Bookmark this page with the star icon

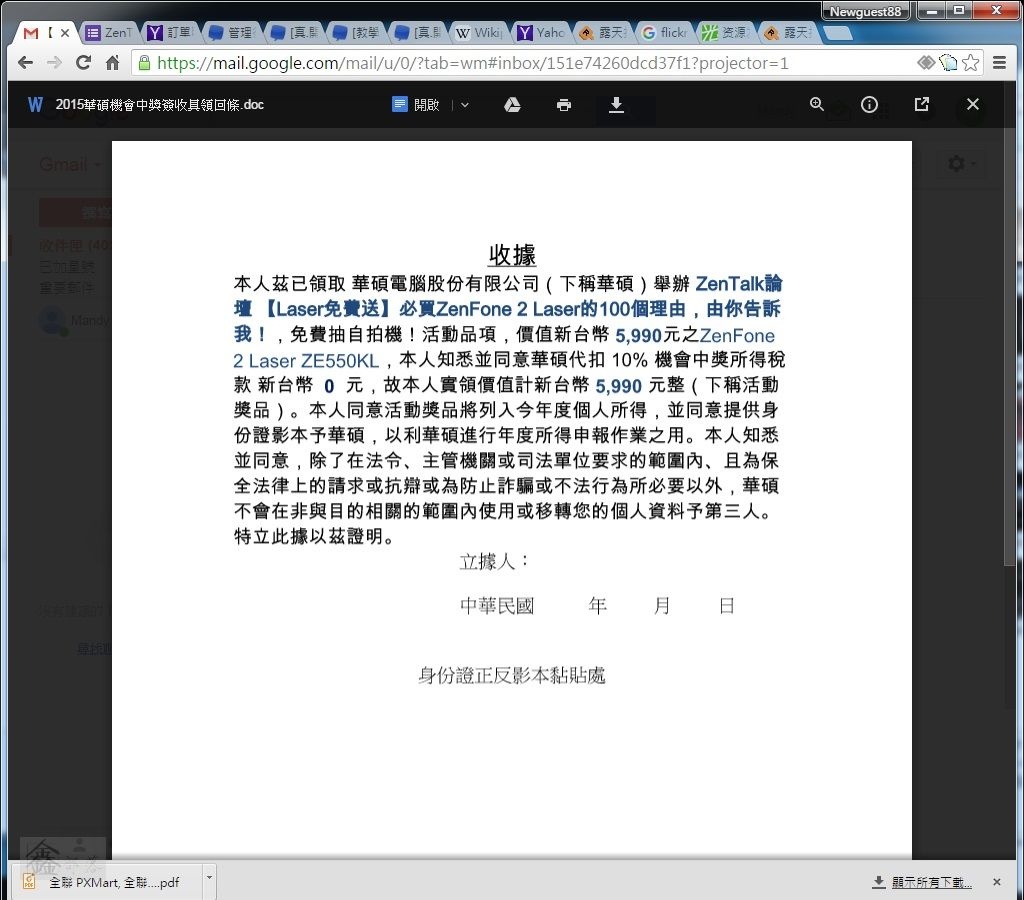(x=971, y=63)
